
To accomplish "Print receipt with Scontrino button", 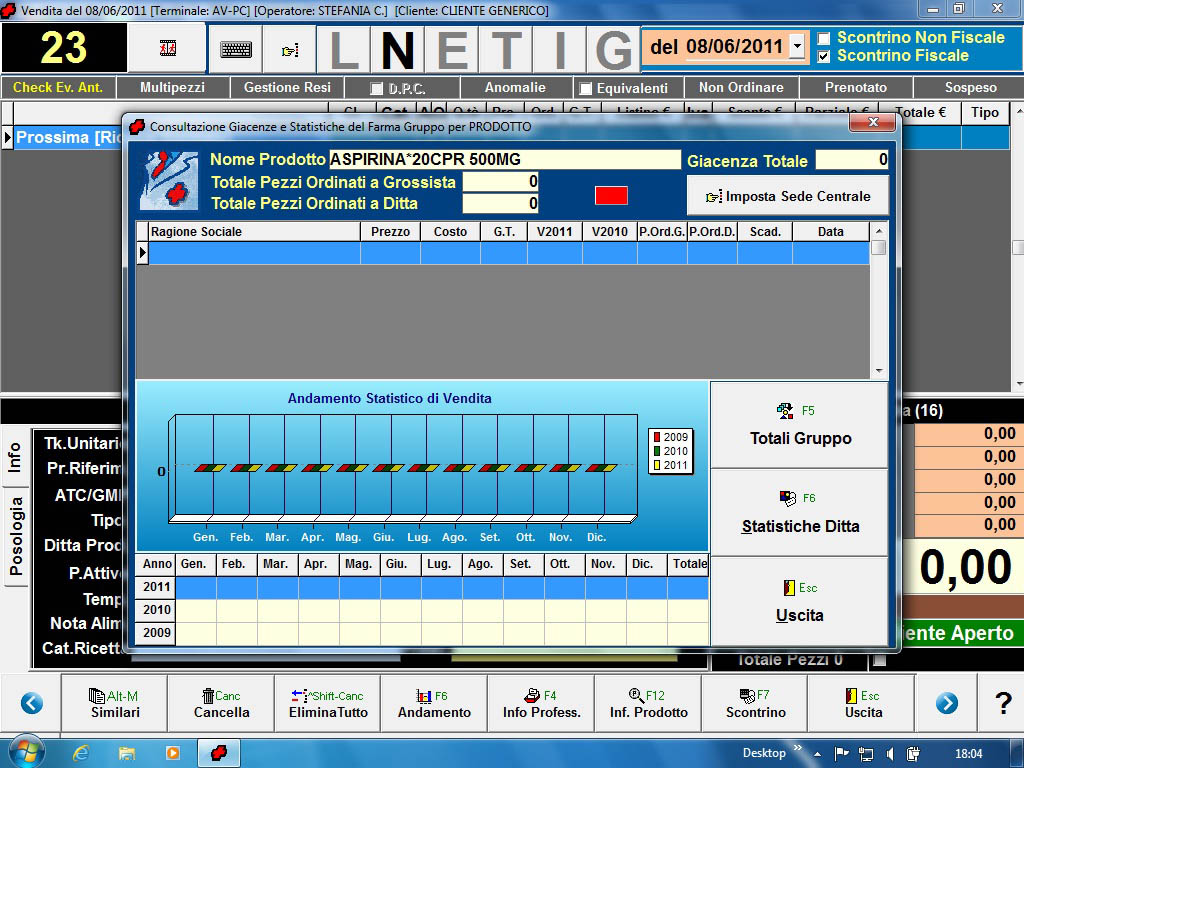I will pos(755,704).
